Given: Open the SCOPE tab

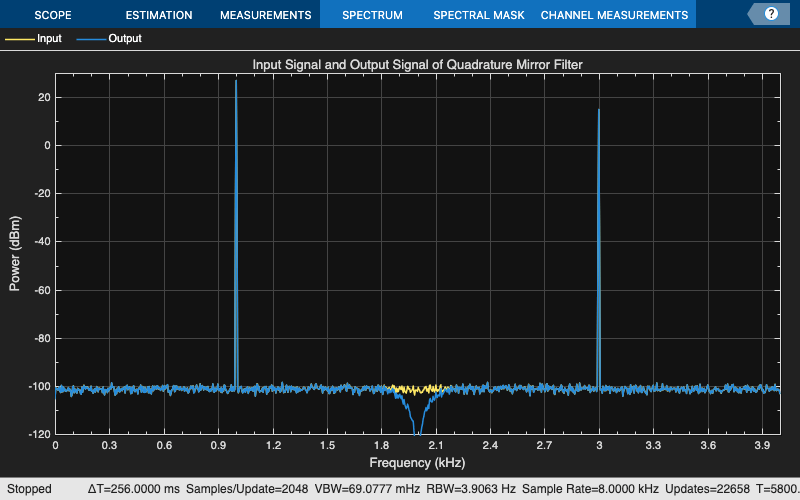Looking at the screenshot, I should (53, 15).
